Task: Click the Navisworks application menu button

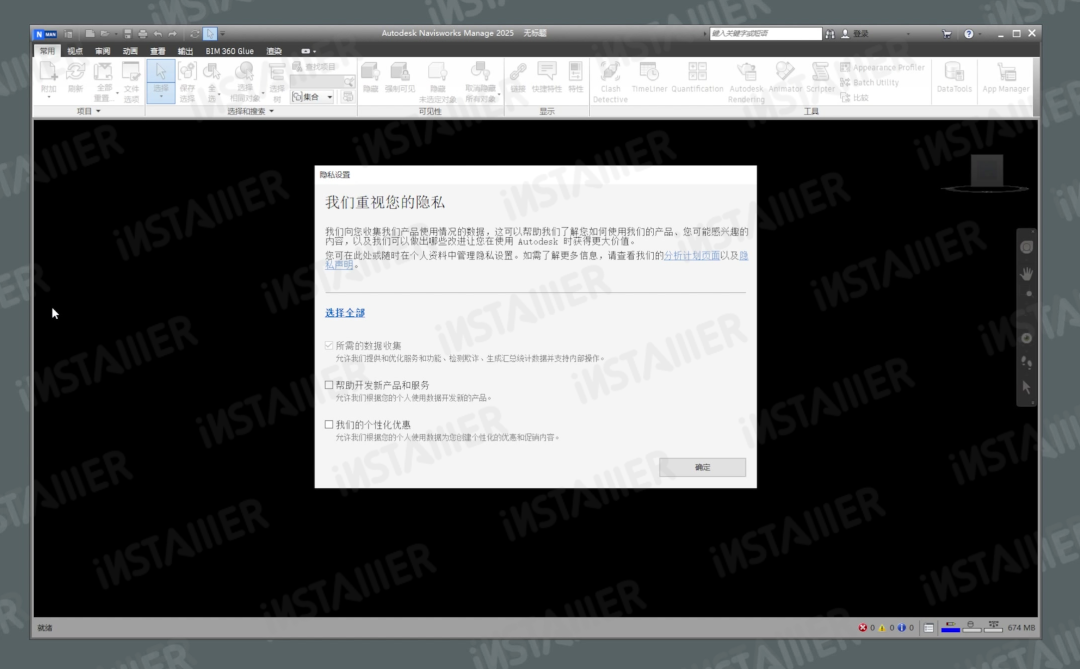Action: click(45, 33)
